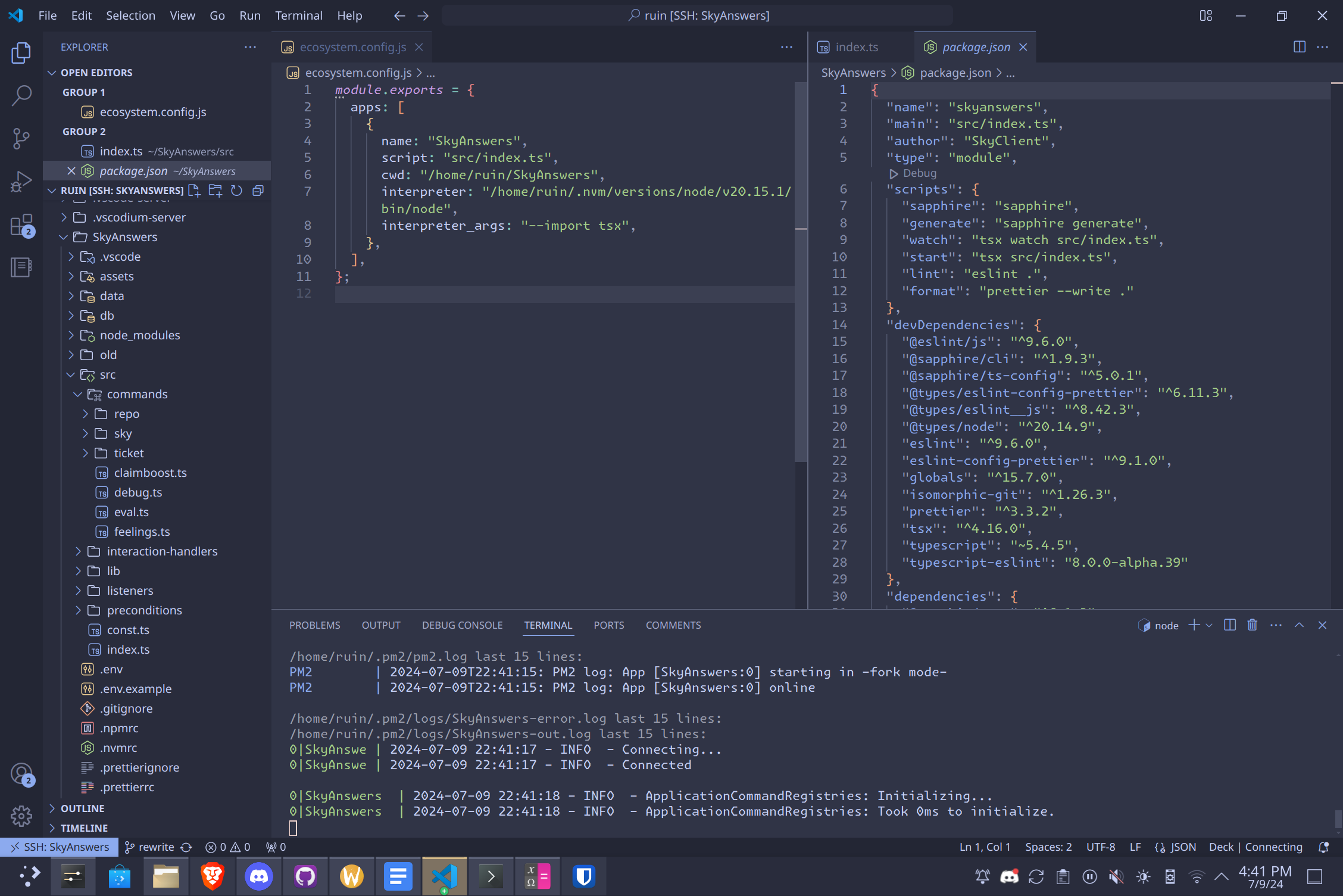
Task: Open Accounts menu in activity bar
Action: click(x=21, y=773)
